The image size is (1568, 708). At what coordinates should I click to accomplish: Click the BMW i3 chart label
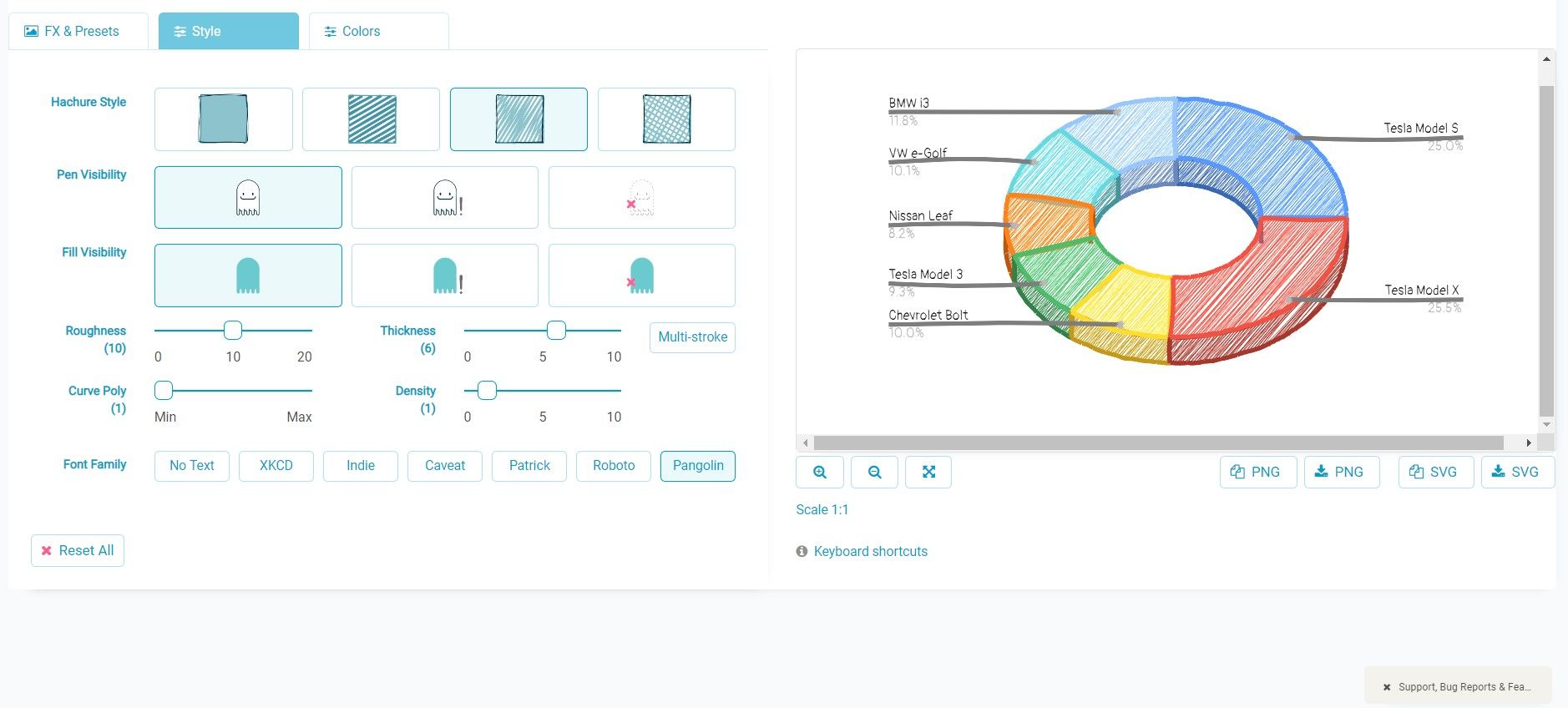pos(909,103)
